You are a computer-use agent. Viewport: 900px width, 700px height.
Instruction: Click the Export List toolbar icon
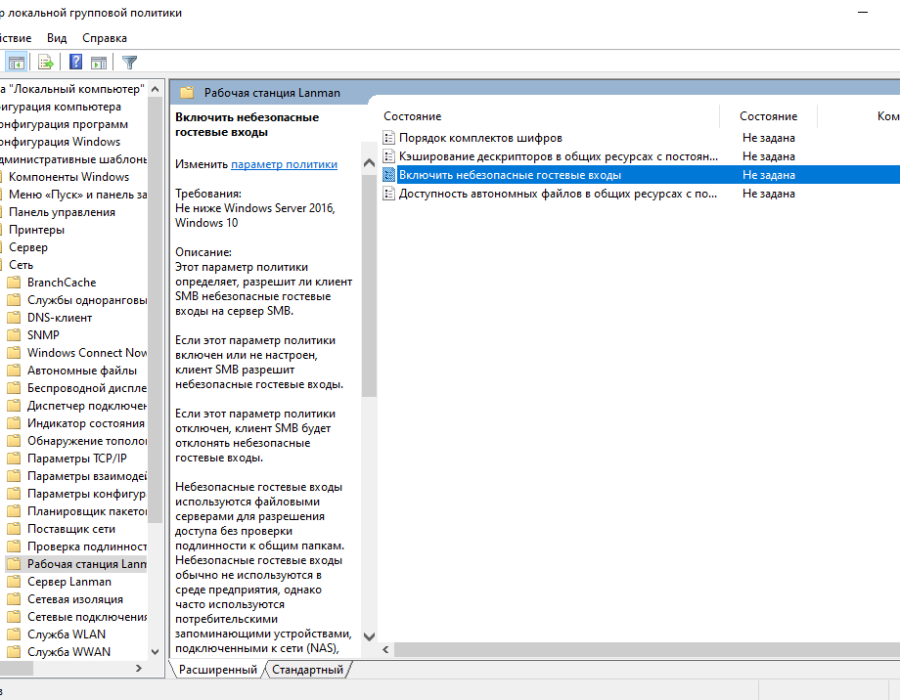tap(45, 62)
